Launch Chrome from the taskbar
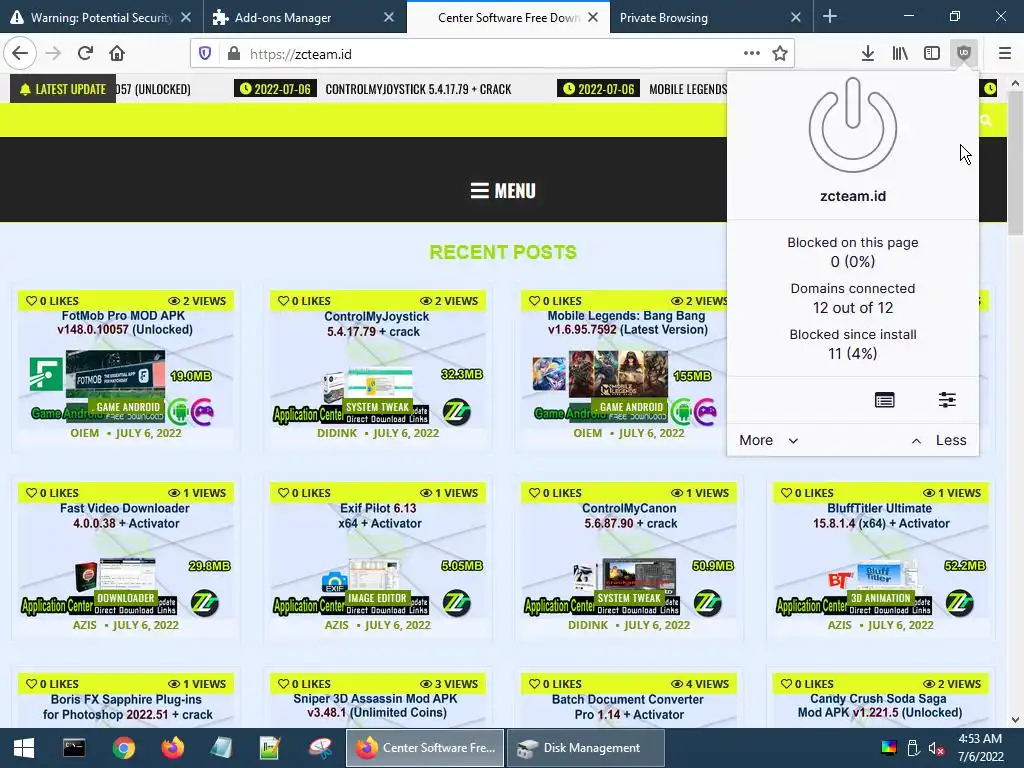The image size is (1024, 768). [123, 748]
